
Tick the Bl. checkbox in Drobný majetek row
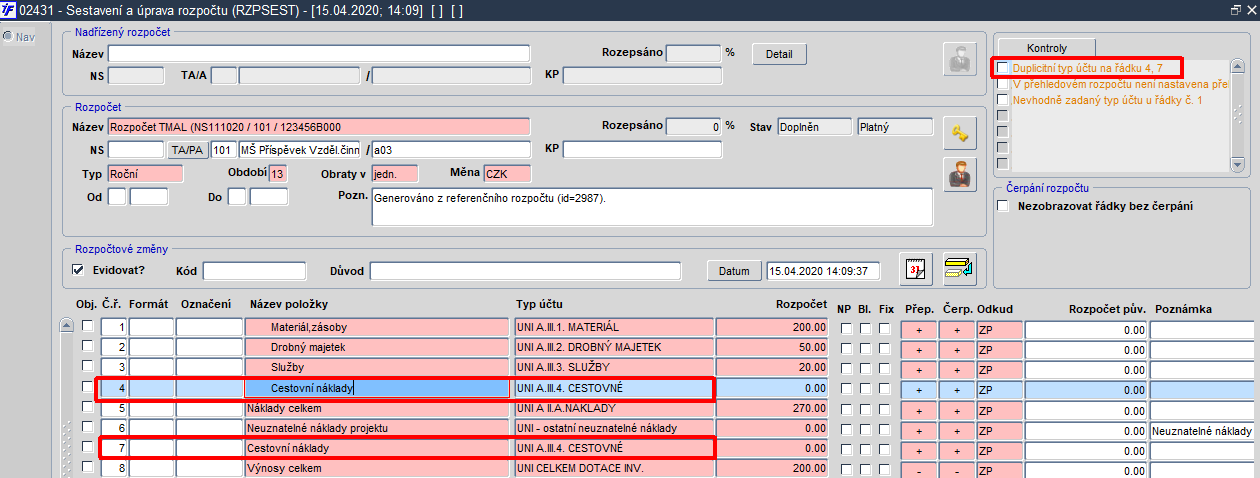[865, 347]
